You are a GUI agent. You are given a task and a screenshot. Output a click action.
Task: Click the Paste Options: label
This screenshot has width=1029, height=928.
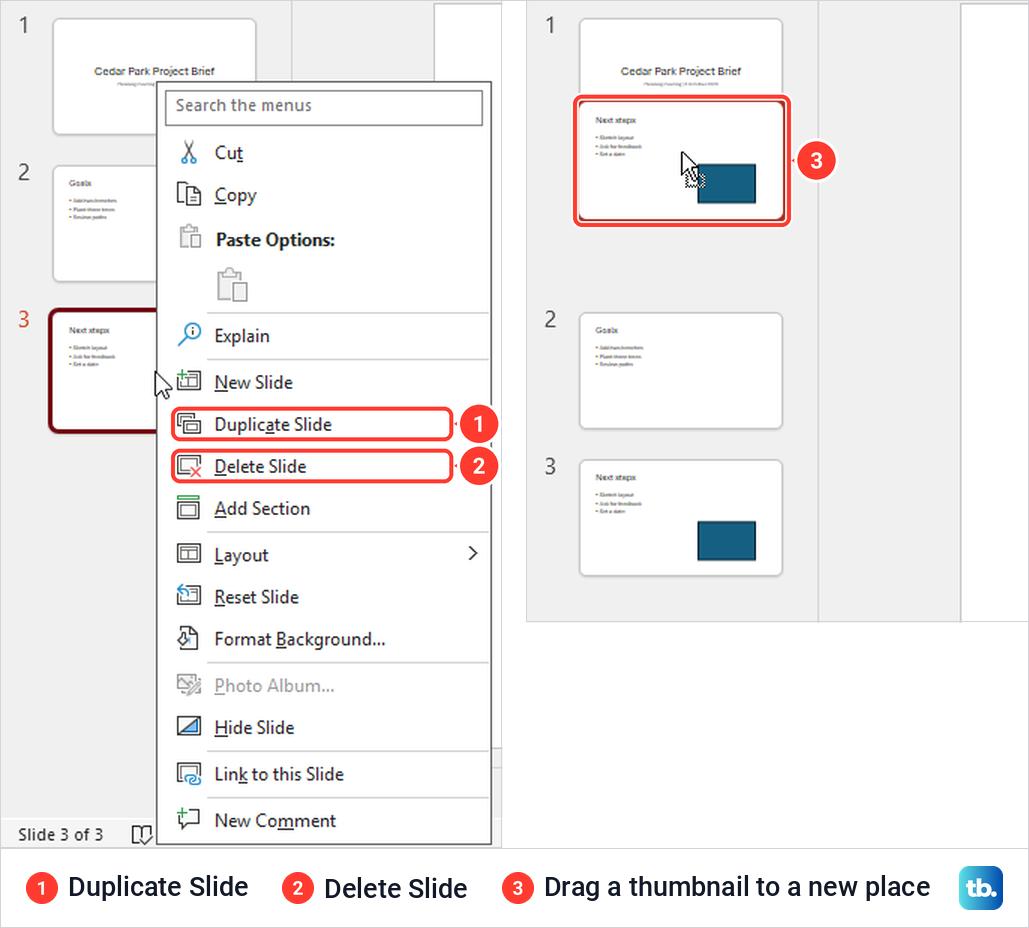tap(275, 240)
